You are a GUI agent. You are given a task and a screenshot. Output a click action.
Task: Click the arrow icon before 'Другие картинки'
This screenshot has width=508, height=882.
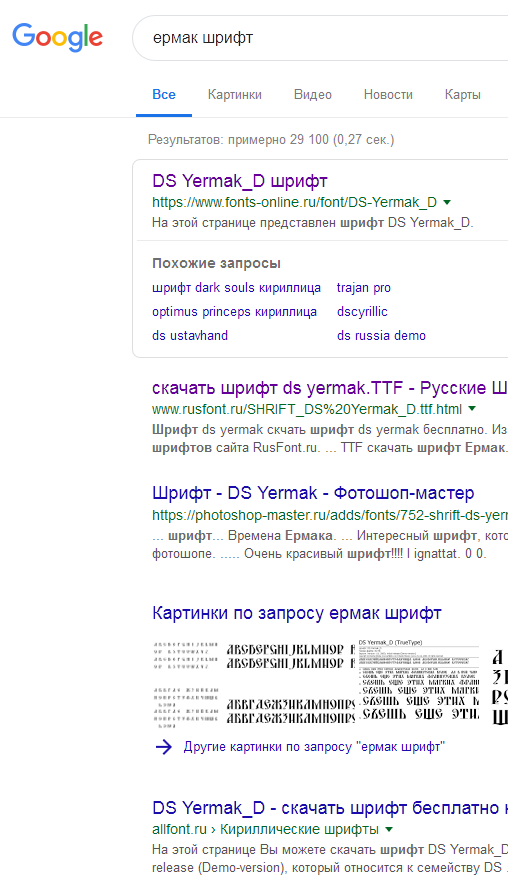164,747
